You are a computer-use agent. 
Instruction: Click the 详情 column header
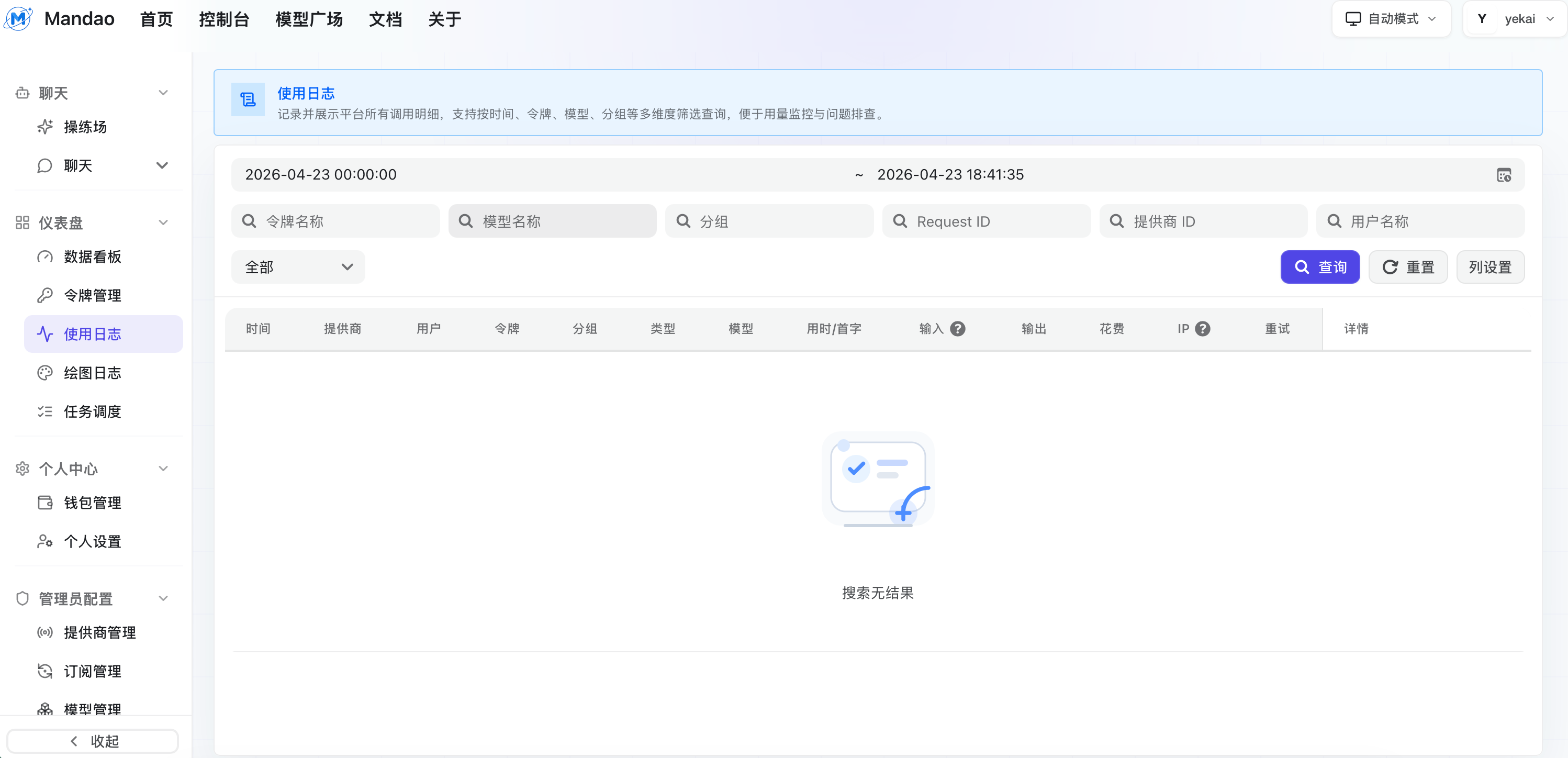coord(1356,329)
